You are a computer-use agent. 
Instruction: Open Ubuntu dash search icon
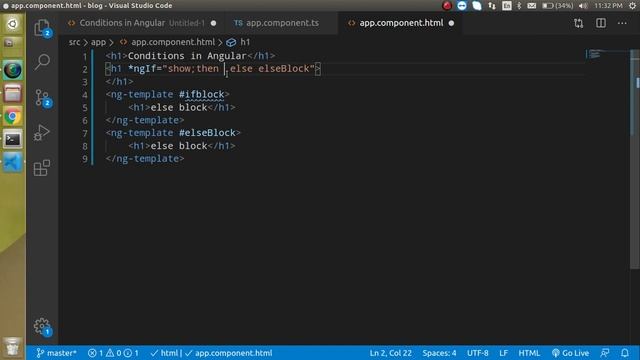coord(13,24)
